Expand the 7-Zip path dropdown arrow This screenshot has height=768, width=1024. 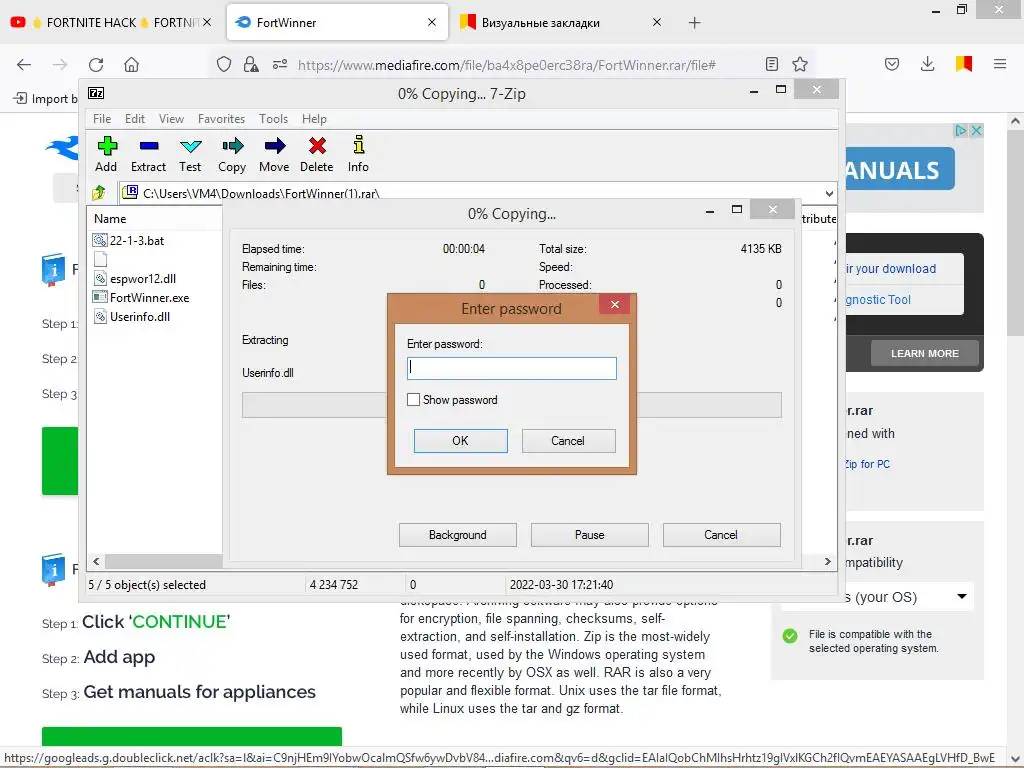pos(829,193)
